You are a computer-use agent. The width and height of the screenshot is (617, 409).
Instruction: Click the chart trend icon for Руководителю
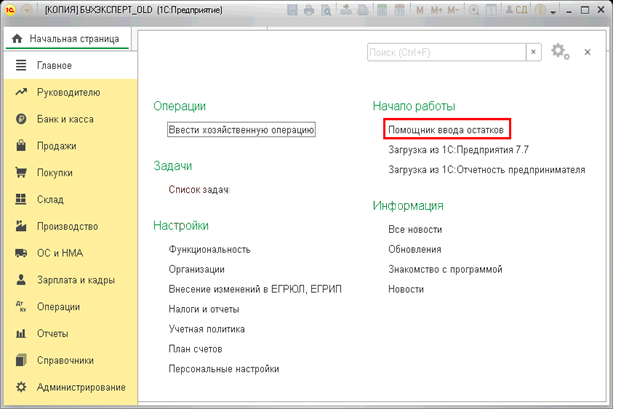(21, 92)
